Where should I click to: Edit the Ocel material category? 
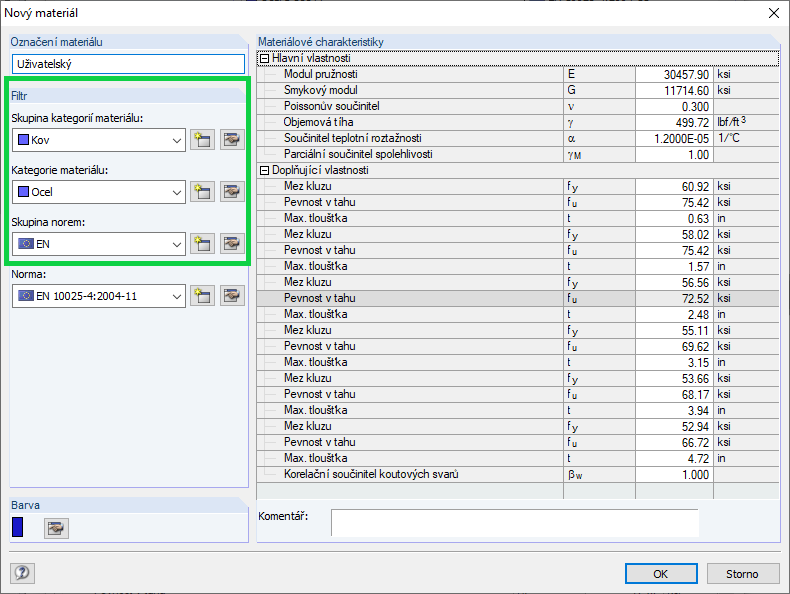233,192
